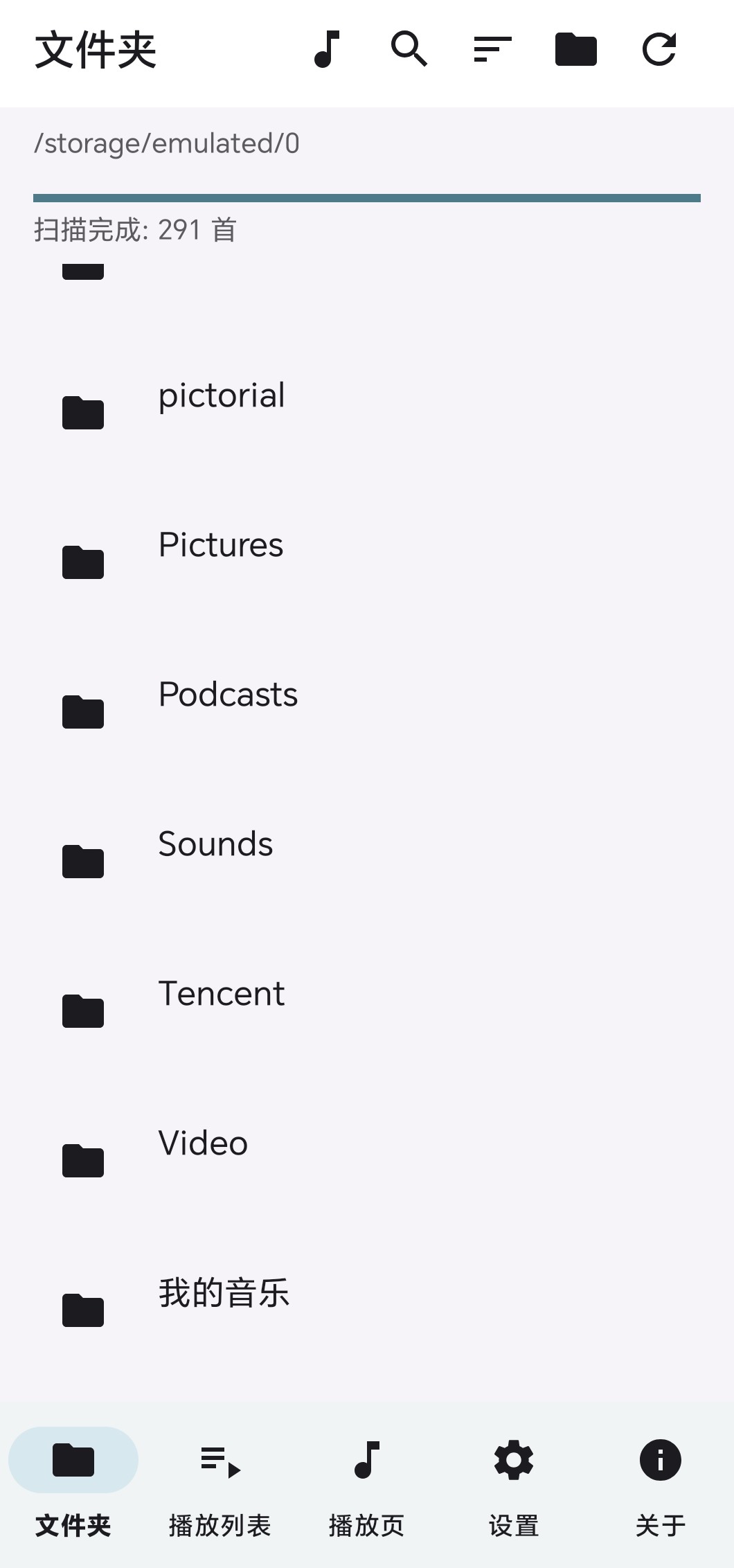Image resolution: width=734 pixels, height=1568 pixels.
Task: Tap the /storage/emulated/0 path text
Action: pyautogui.click(x=167, y=143)
